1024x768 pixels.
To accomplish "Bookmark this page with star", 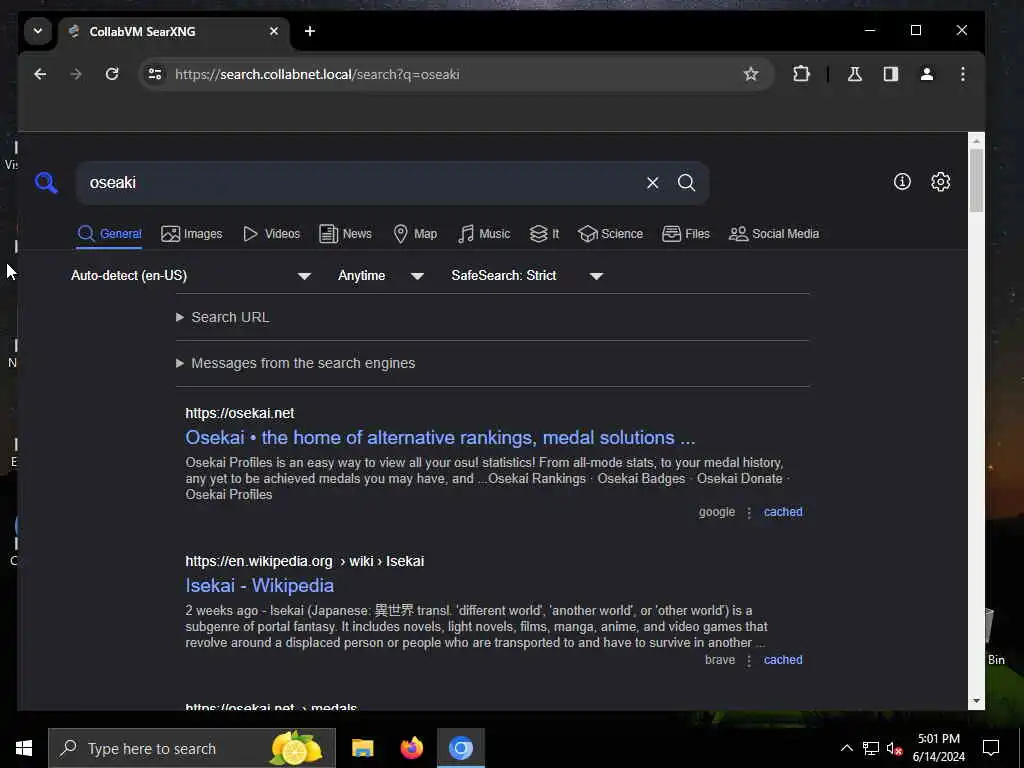I will click(x=751, y=74).
